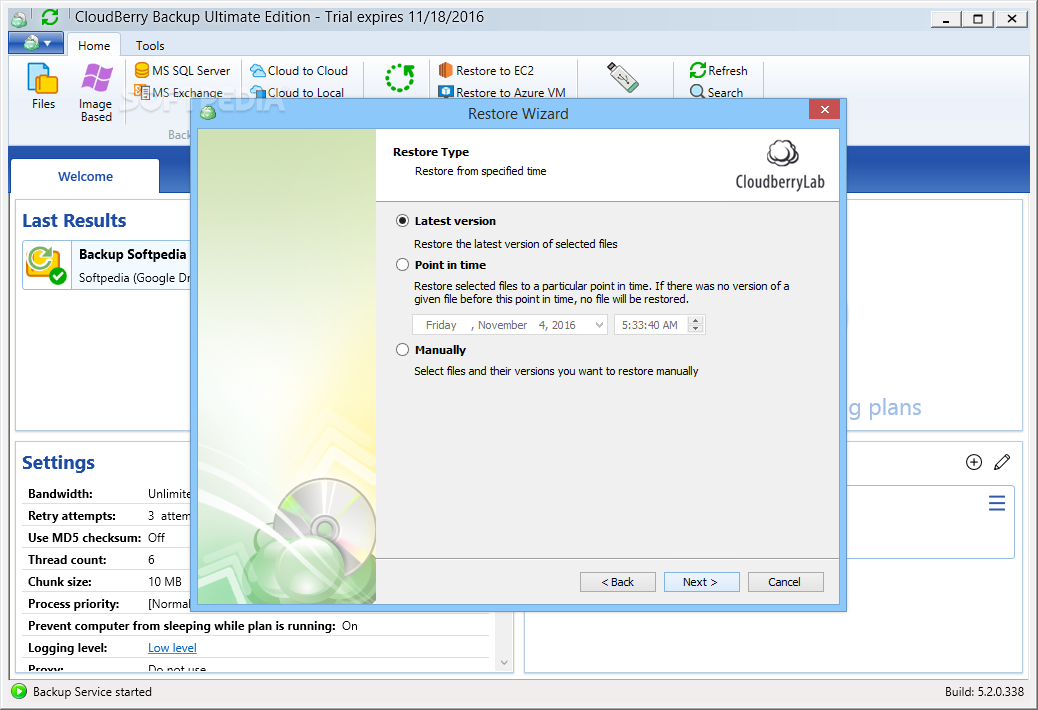
Task: Click the Retry attempts setting label
Action: click(71, 515)
